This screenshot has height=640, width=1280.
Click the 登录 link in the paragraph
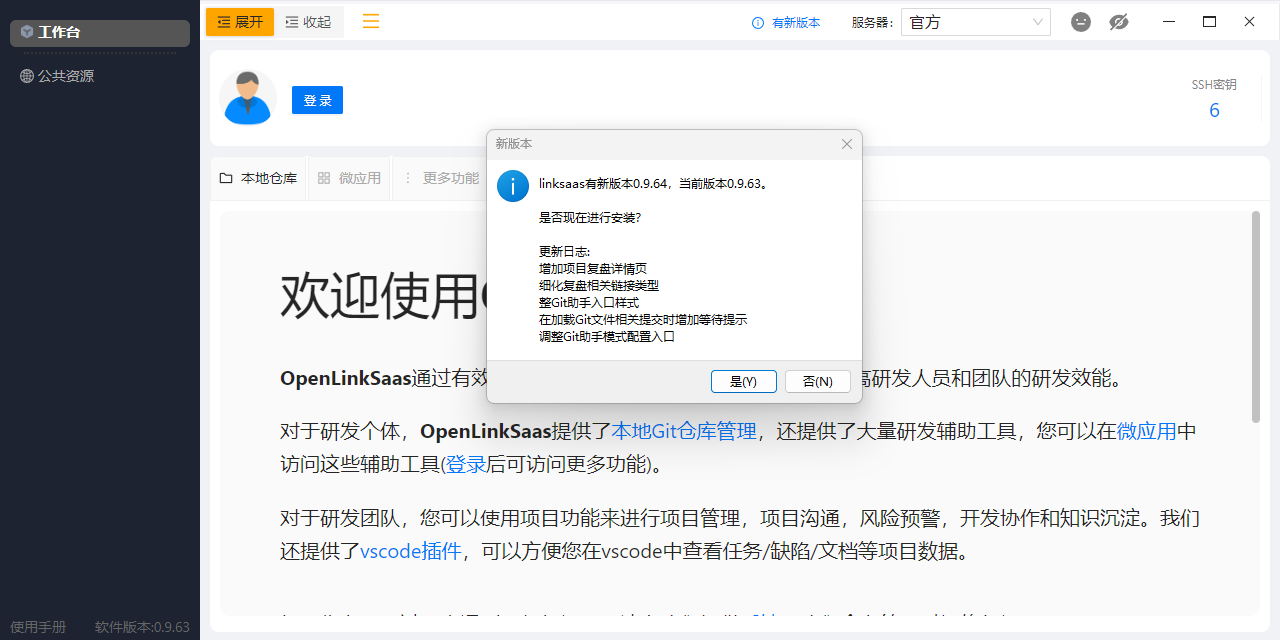(x=466, y=464)
